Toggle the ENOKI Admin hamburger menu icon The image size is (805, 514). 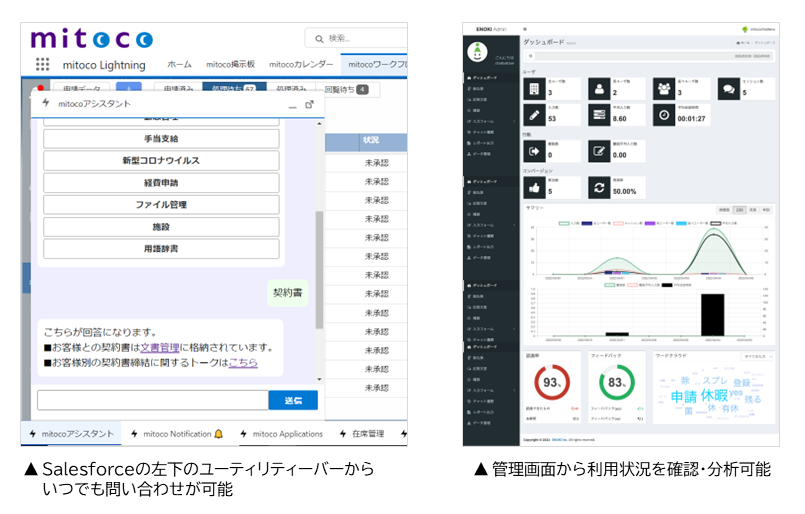pos(525,29)
